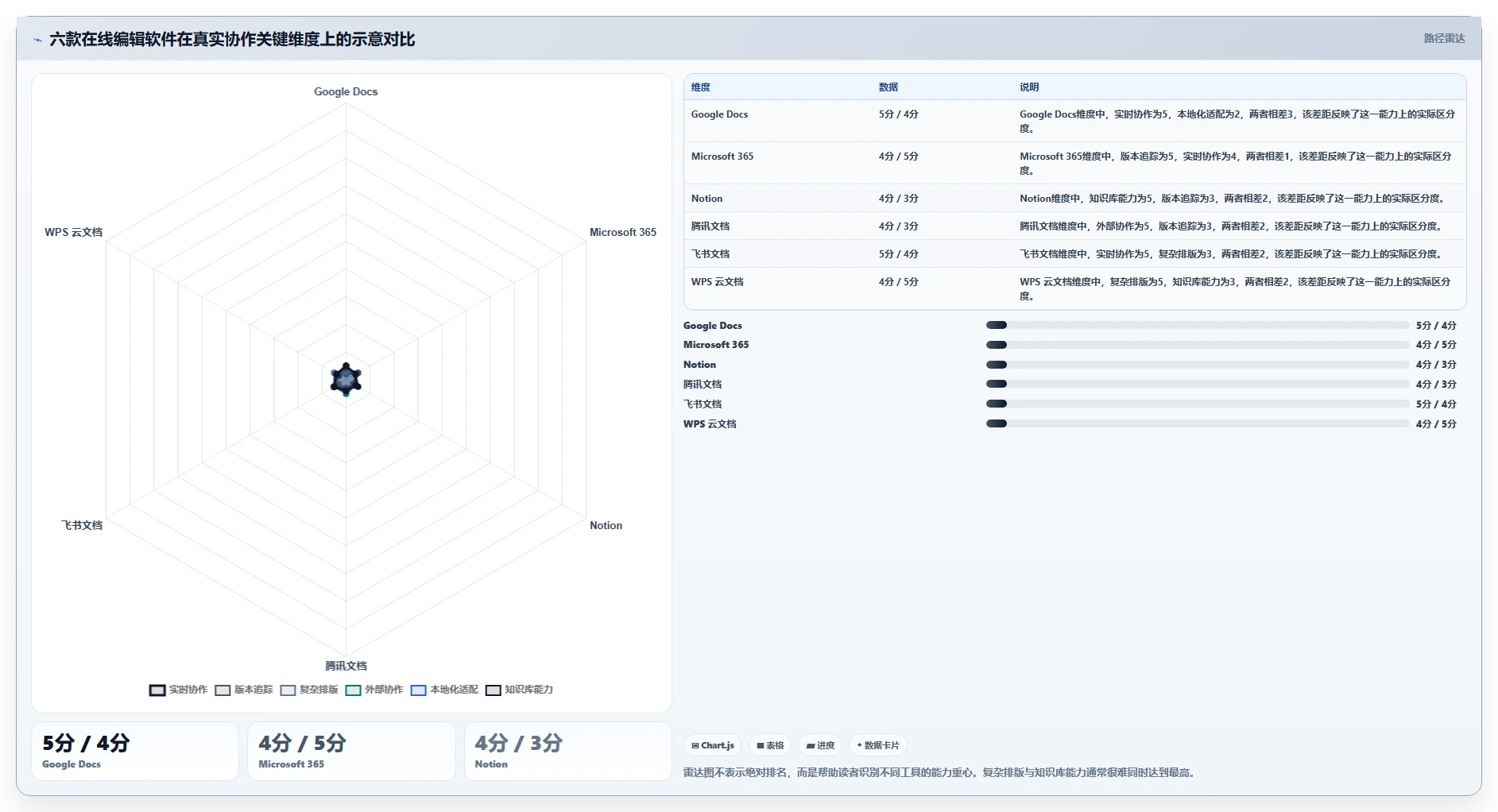Select the Microsoft 365 cell in the table
1498x812 pixels.
click(x=722, y=157)
